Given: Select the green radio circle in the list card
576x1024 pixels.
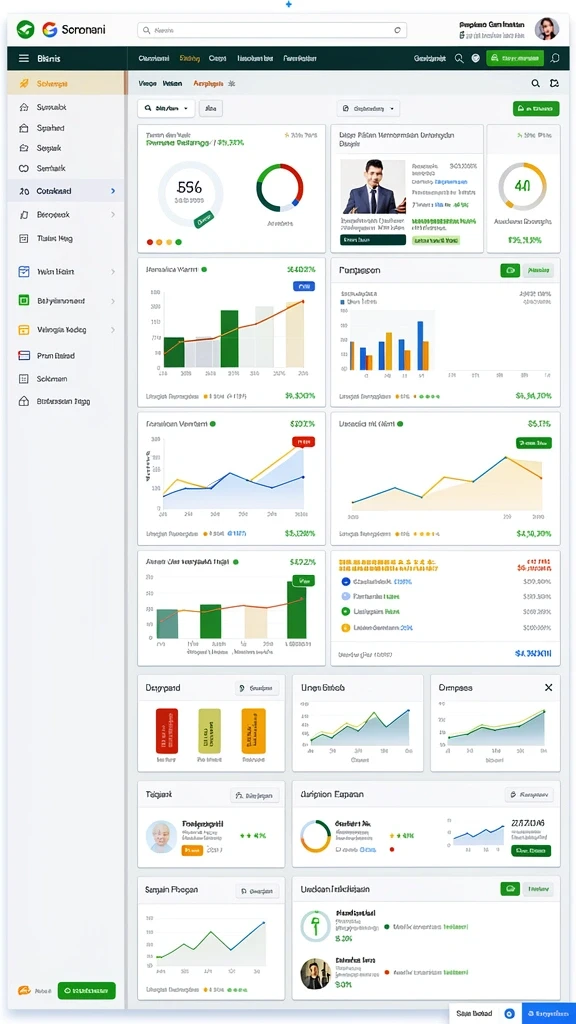Looking at the screenshot, I should [x=346, y=612].
